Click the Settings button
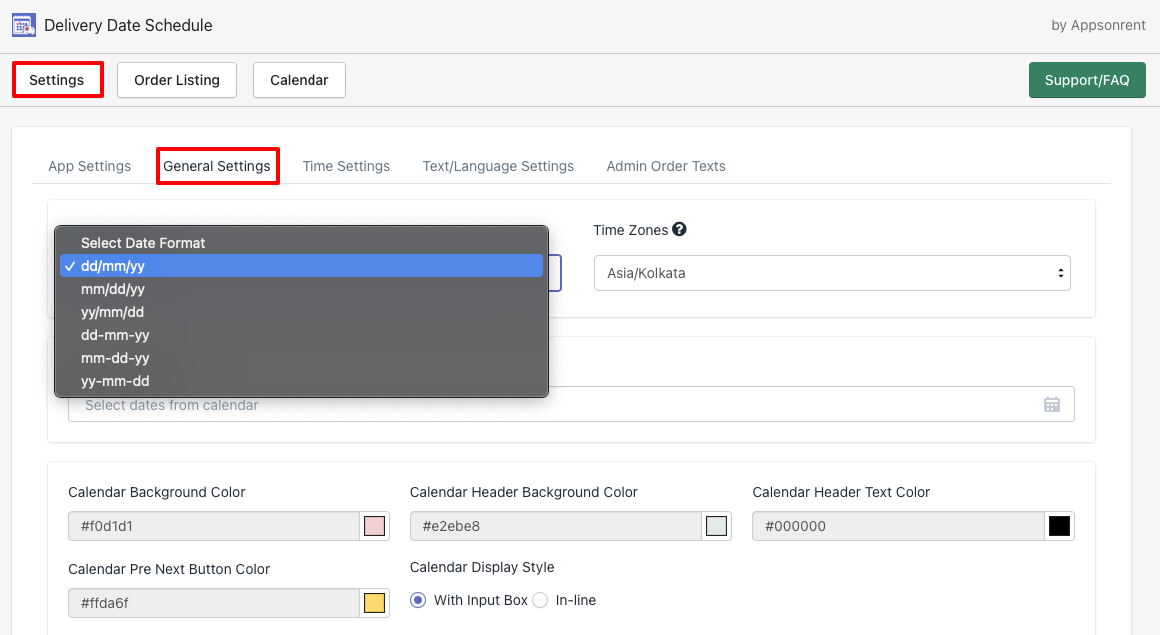 57,80
